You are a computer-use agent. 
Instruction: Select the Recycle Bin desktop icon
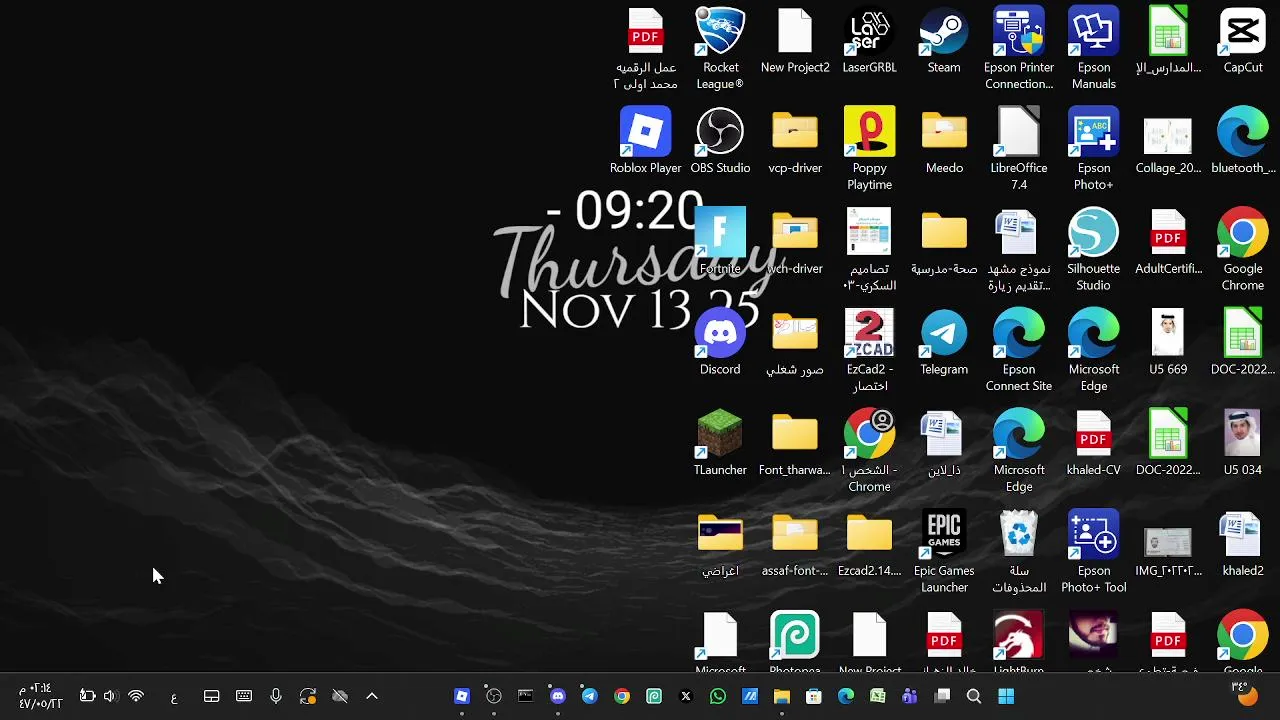(x=1019, y=551)
